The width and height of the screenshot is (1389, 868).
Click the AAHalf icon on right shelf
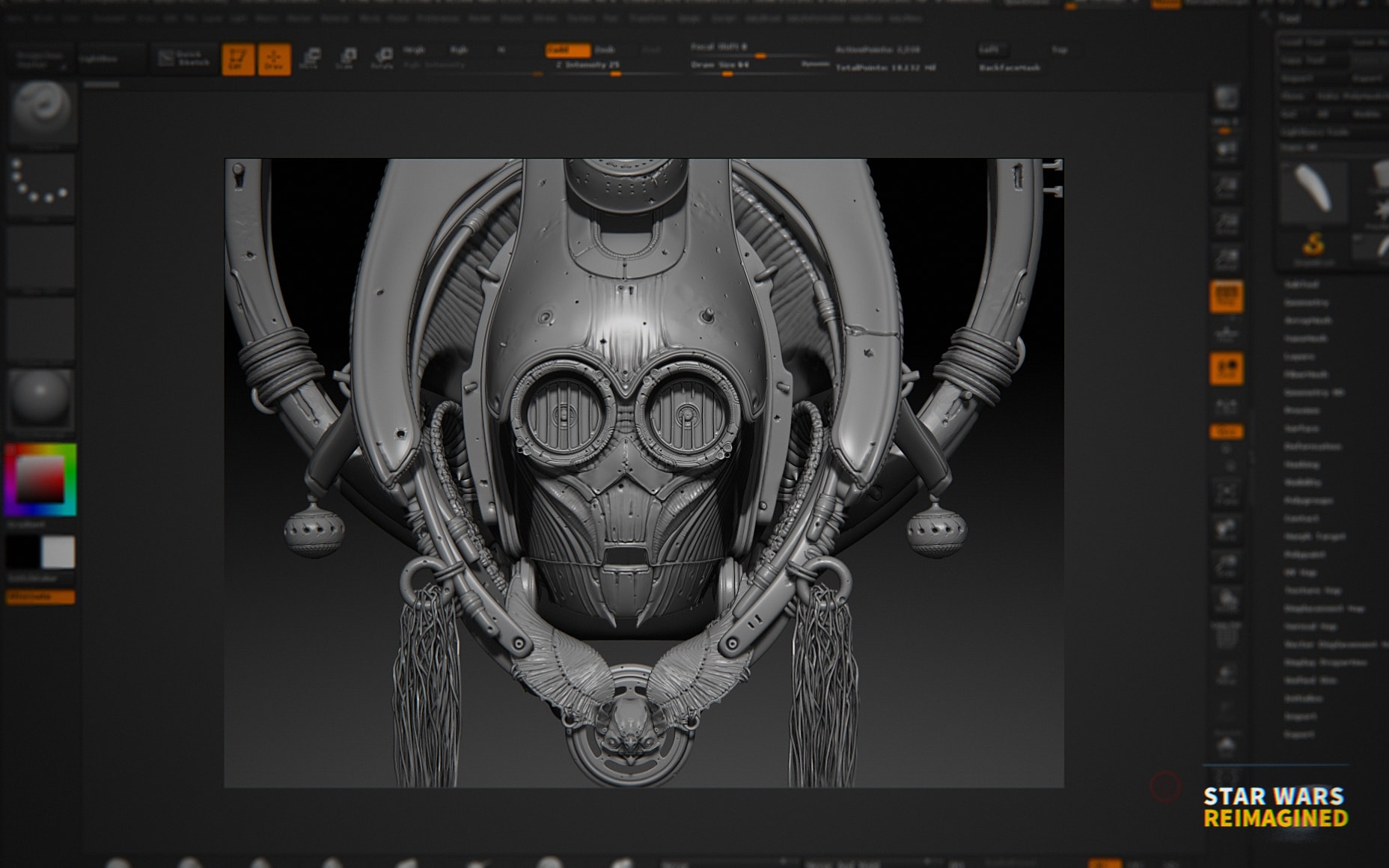click(x=1226, y=259)
